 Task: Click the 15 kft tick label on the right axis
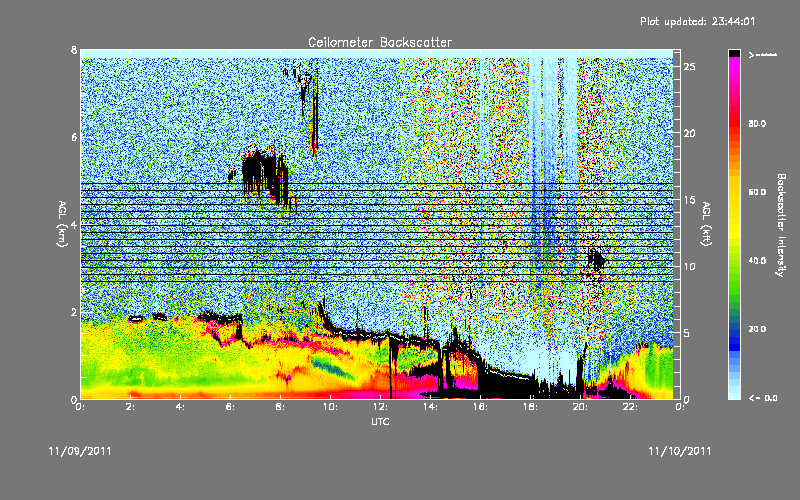(689, 200)
